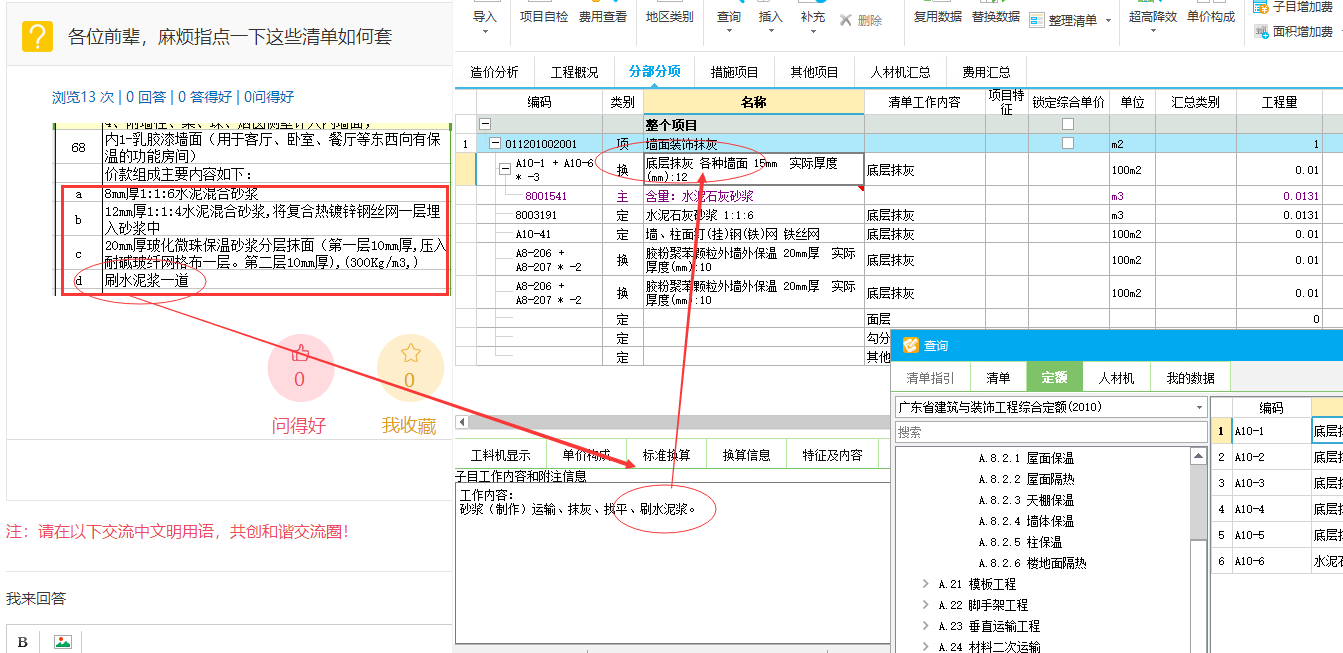Click the 面积增加费 toolbar icon
The height and width of the screenshot is (653, 1343).
click(1261, 32)
